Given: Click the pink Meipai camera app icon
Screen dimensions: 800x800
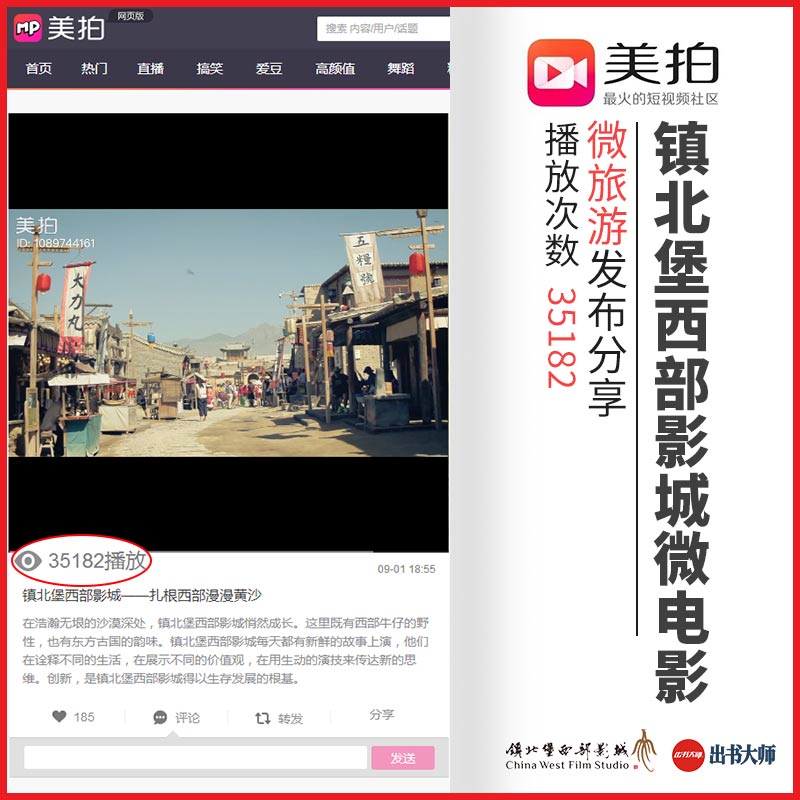Looking at the screenshot, I should point(560,72).
